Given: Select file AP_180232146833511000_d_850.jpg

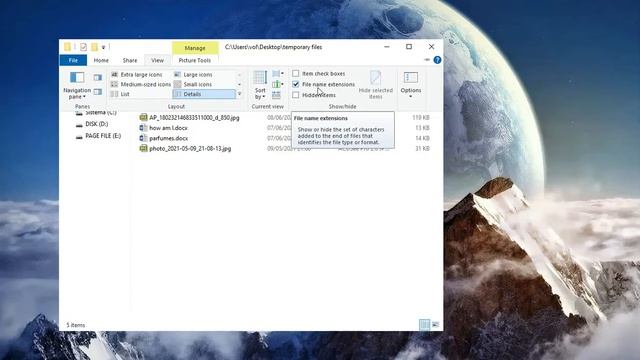Looking at the screenshot, I should (194, 118).
